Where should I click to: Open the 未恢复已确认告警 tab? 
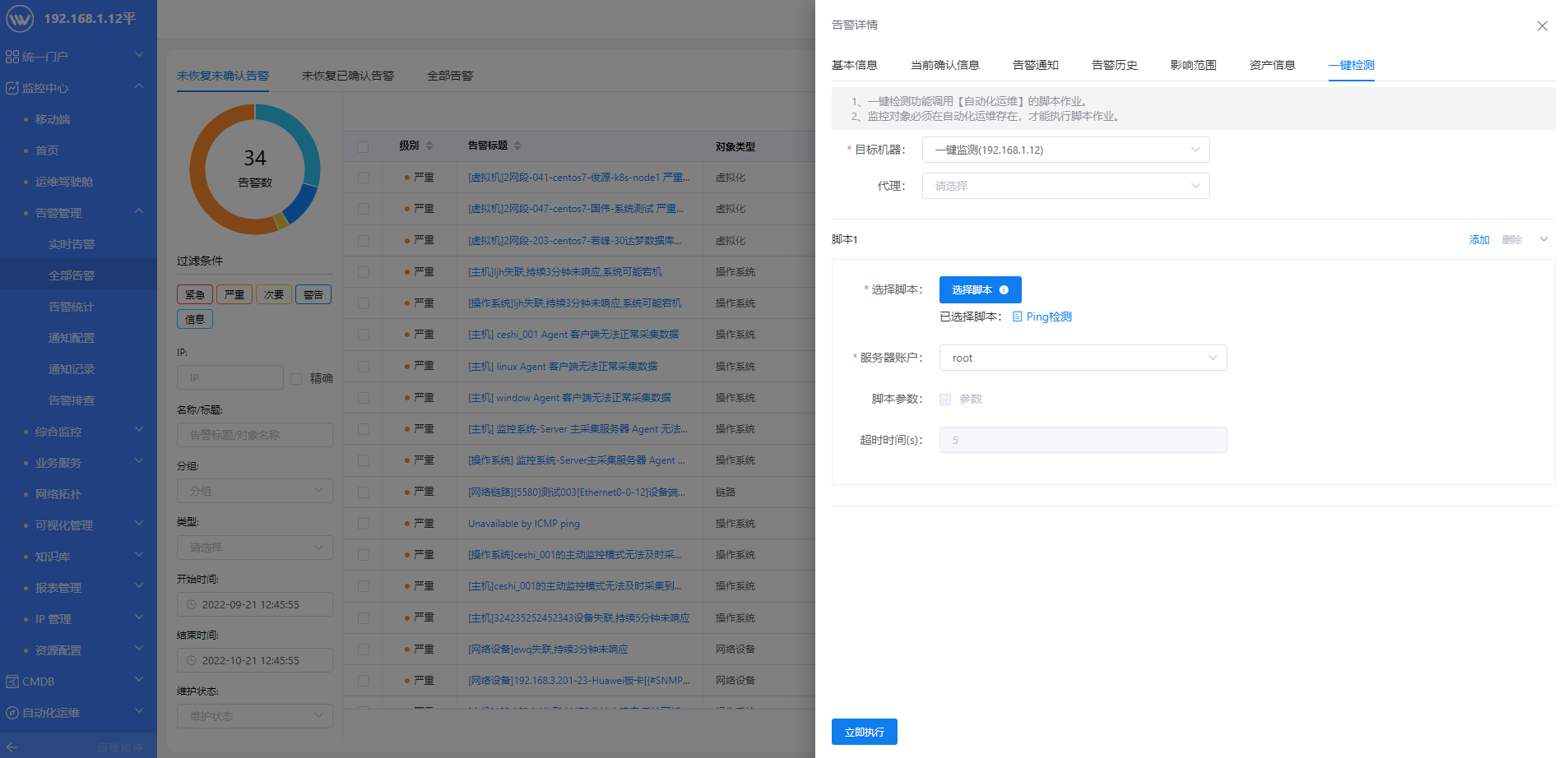(347, 76)
